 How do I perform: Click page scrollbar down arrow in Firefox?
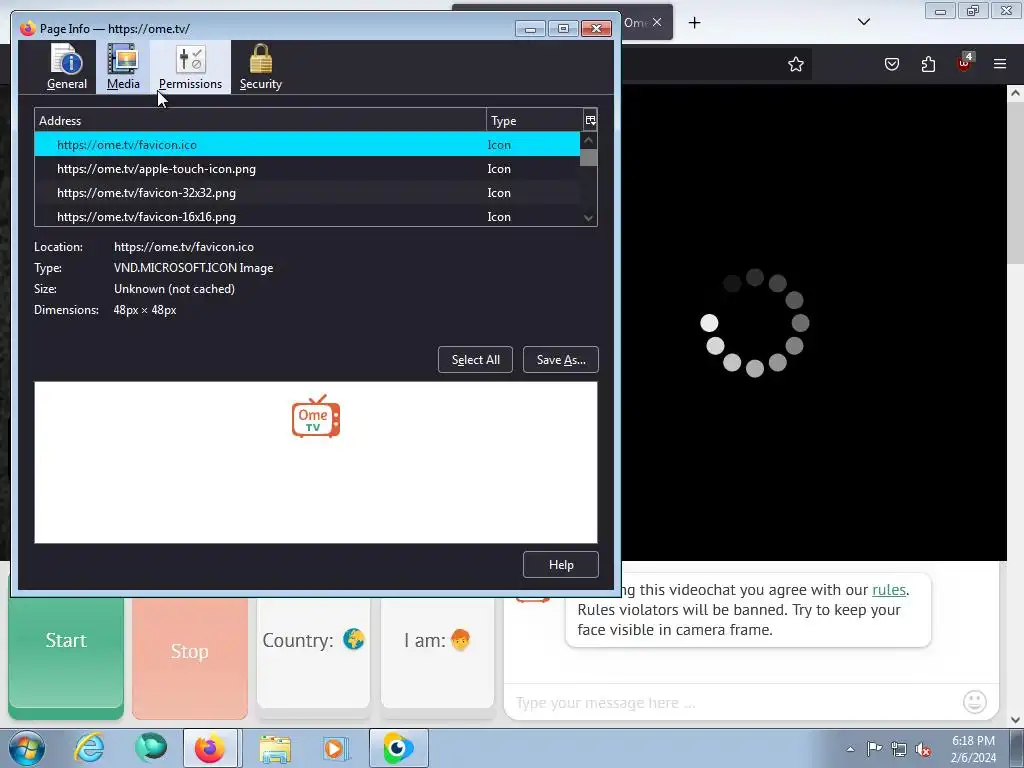tap(1016, 720)
